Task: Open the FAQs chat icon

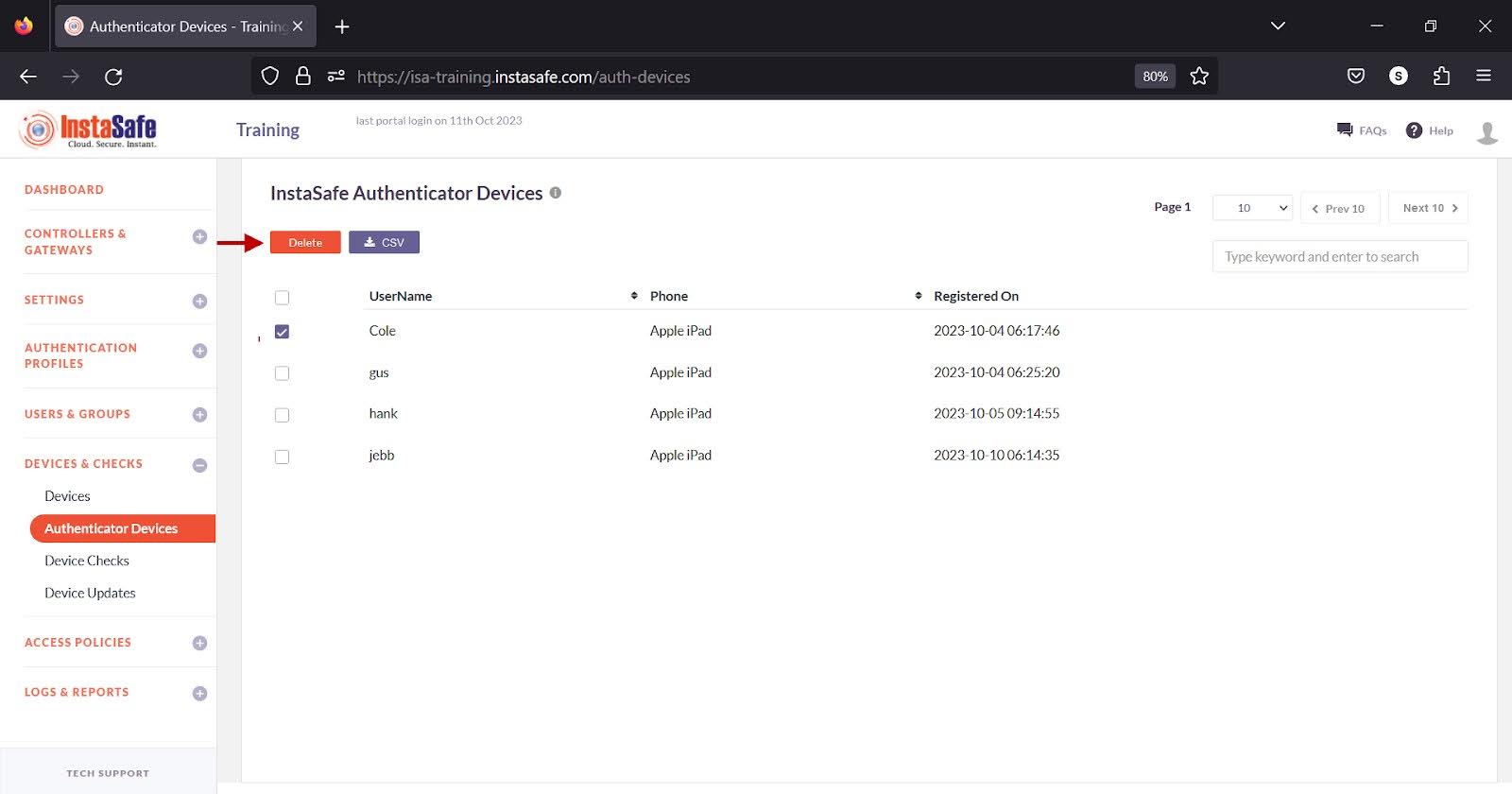Action: [1345, 130]
